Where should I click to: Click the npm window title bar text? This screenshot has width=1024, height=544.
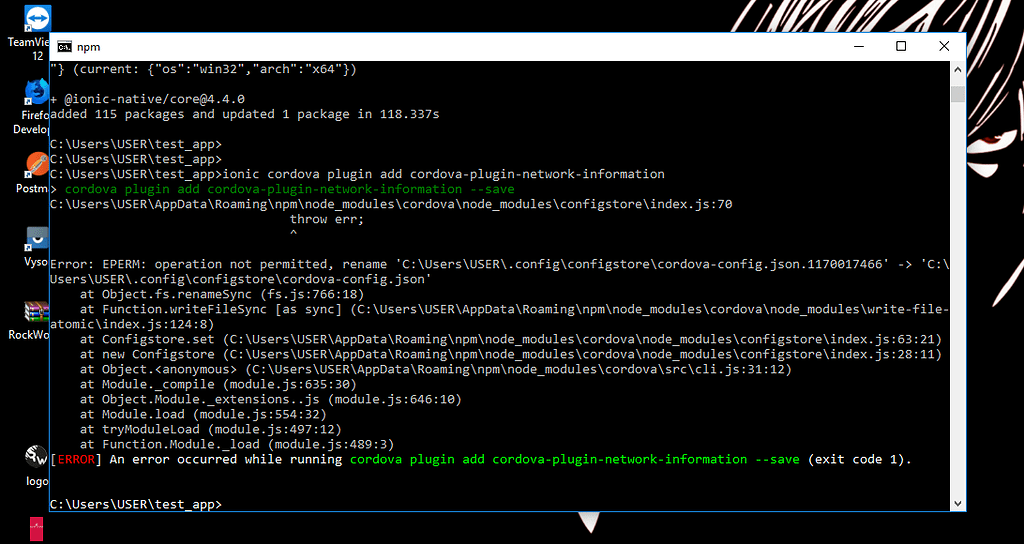pos(88,47)
